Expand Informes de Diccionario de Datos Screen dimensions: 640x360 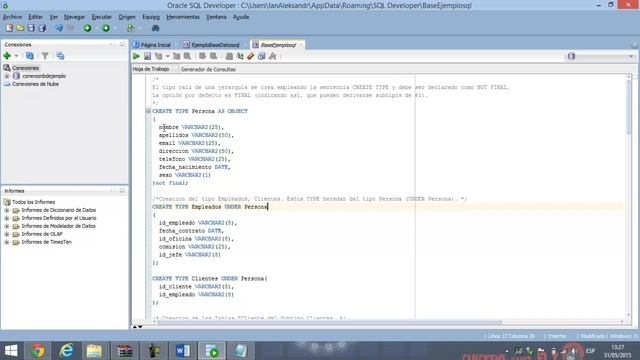[7, 210]
